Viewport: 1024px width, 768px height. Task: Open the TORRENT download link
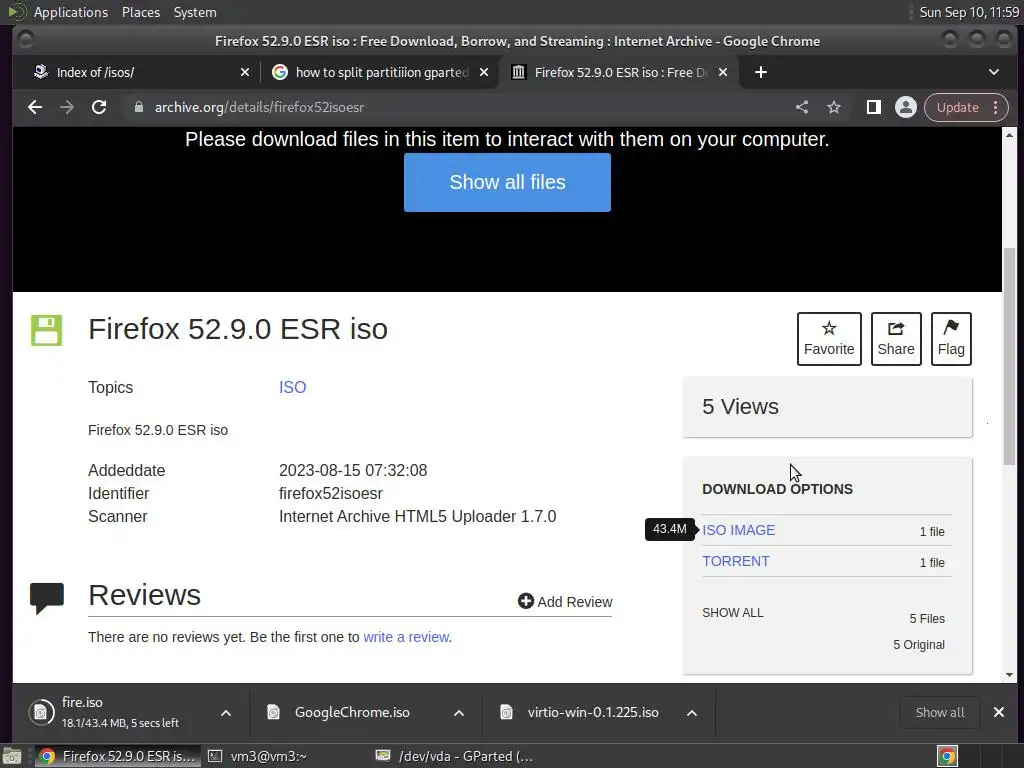click(736, 562)
